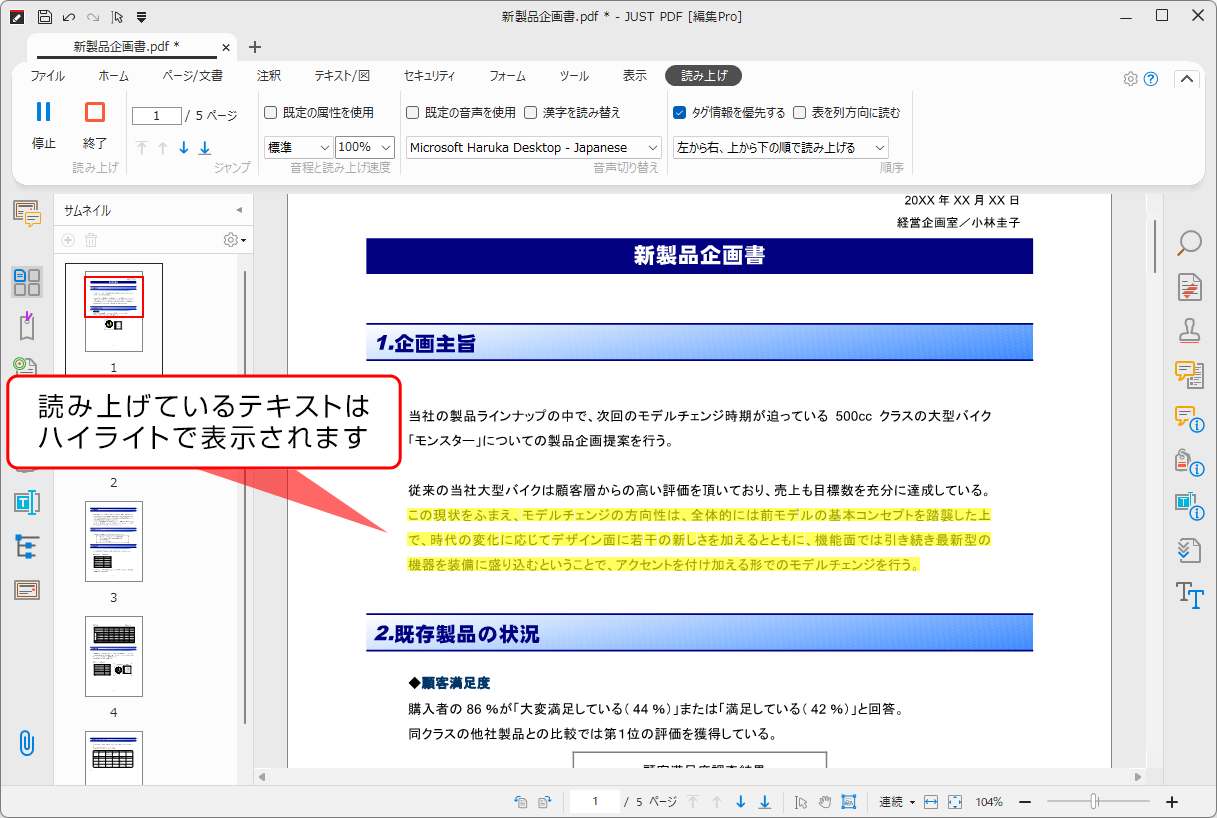Open the ファイル menu

click(47, 76)
